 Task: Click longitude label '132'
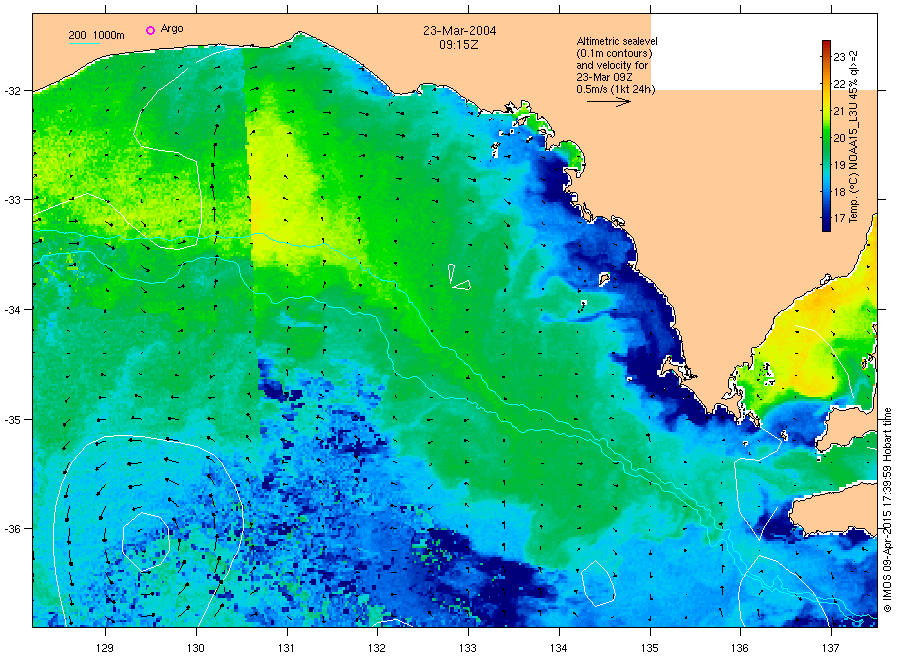[377, 648]
